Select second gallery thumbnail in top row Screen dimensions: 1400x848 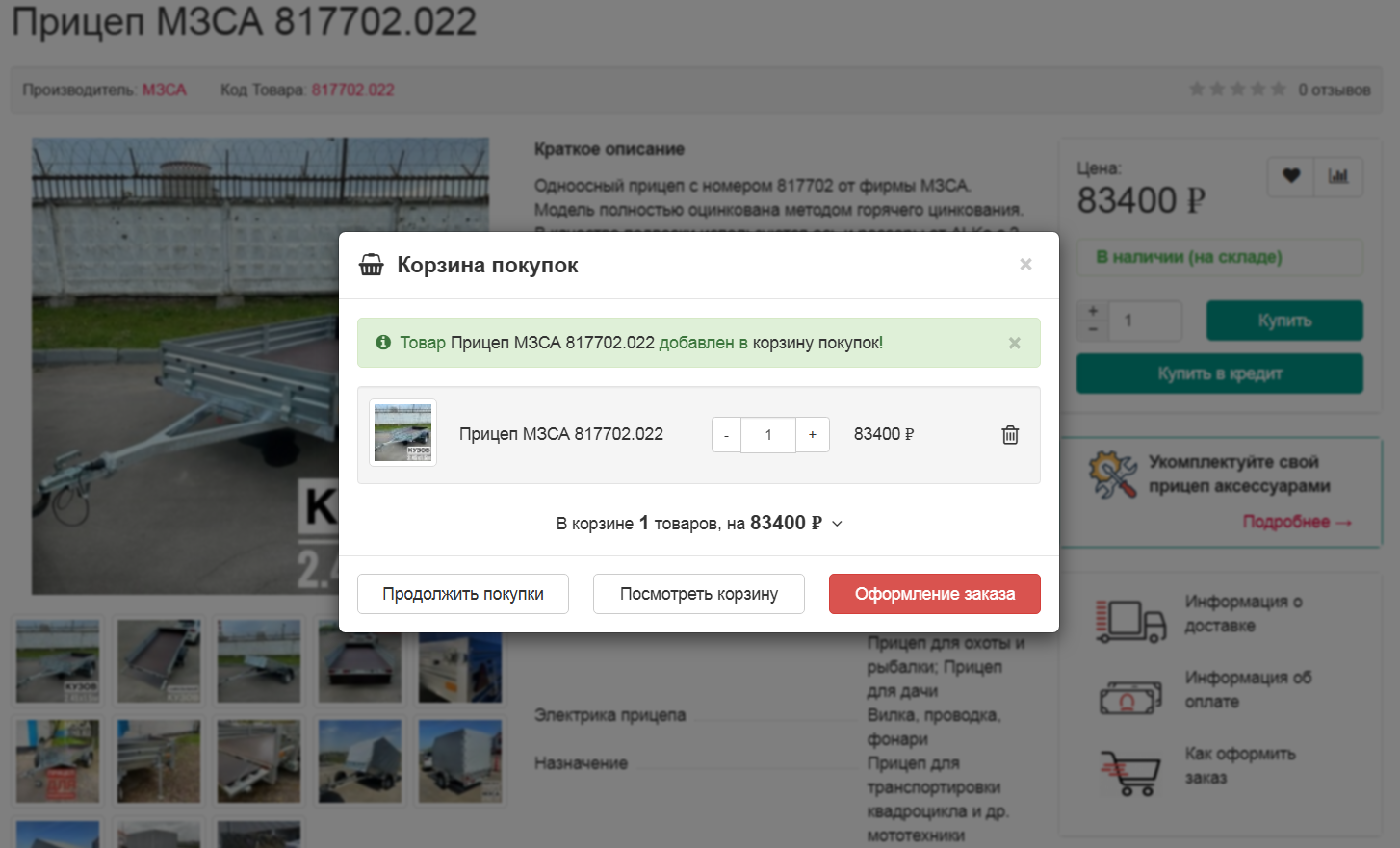click(x=159, y=661)
